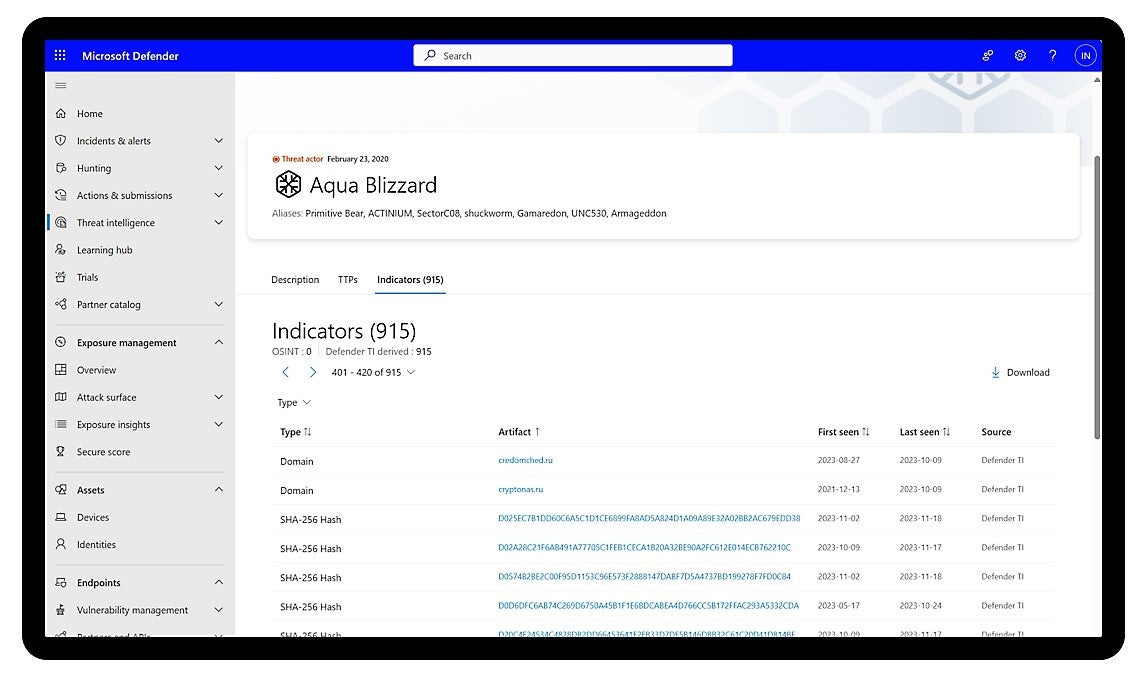The height and width of the screenshot is (677, 1147).
Task: Open the settings gear icon
Action: tap(1020, 56)
